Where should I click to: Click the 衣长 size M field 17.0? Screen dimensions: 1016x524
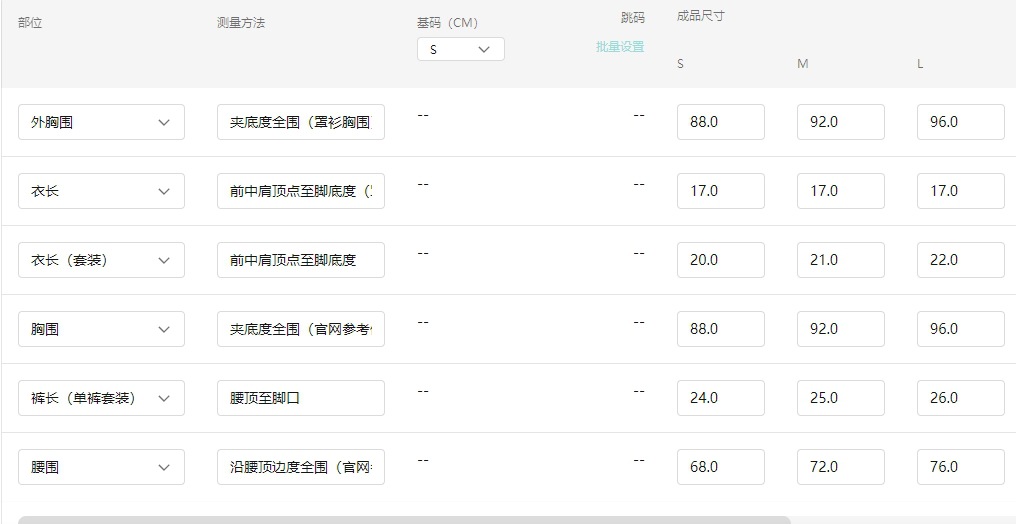pos(840,191)
